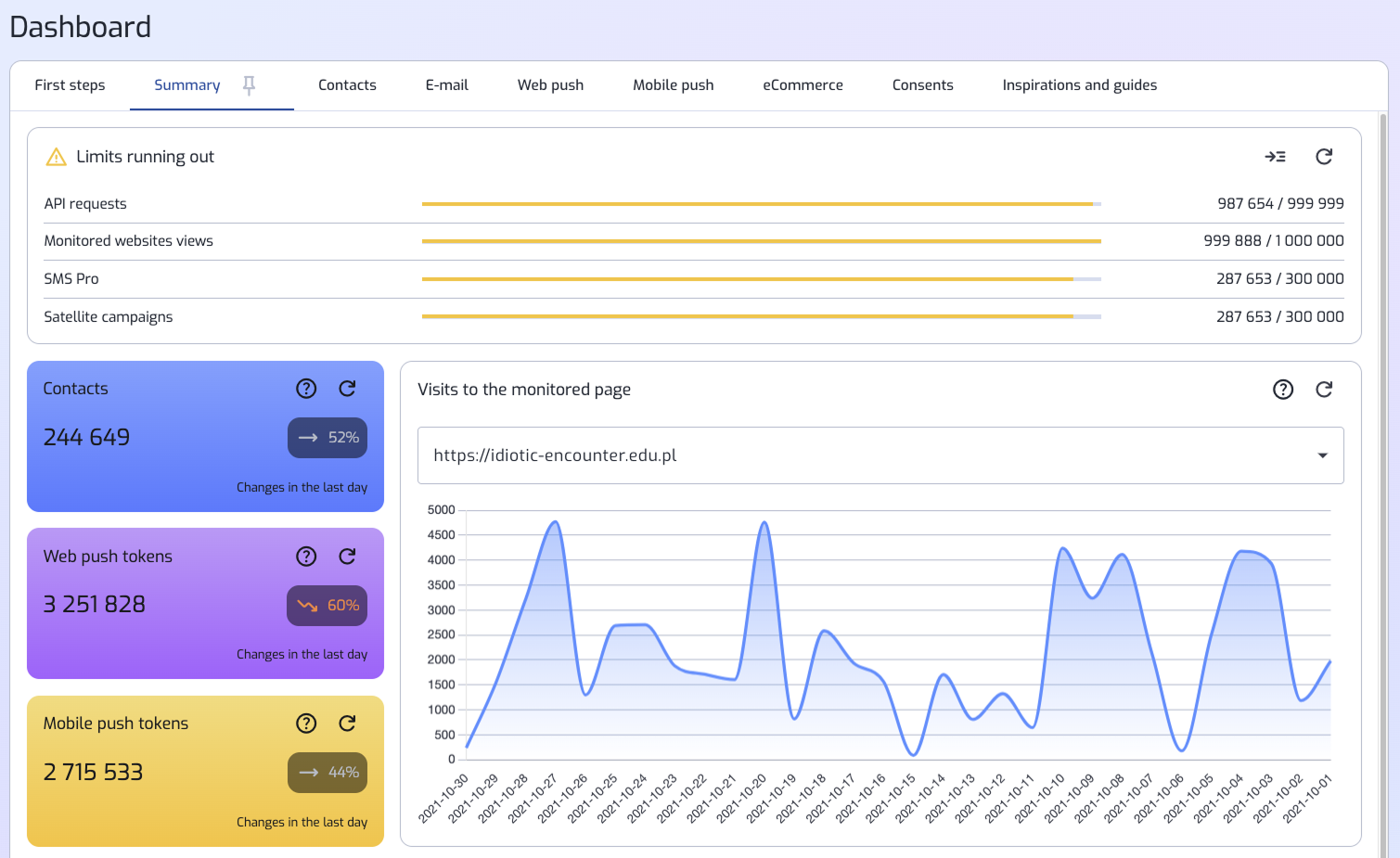The image size is (1400, 858).
Task: Refresh the Limits running out panel
Action: point(1324,157)
